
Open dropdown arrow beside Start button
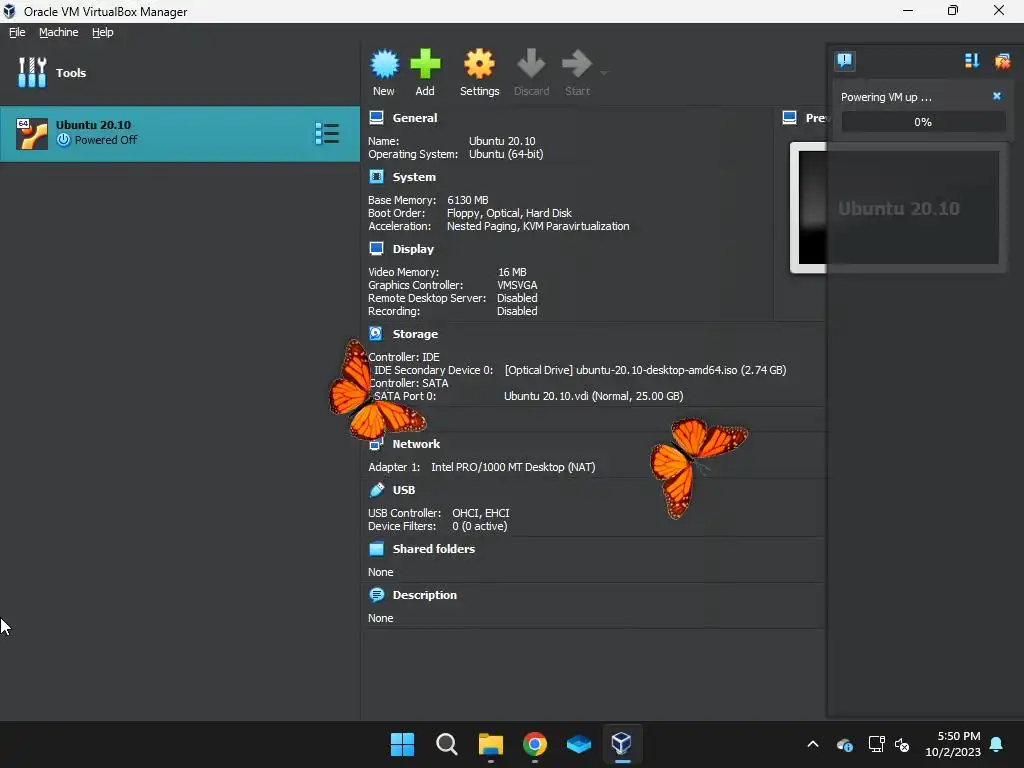tap(603, 72)
